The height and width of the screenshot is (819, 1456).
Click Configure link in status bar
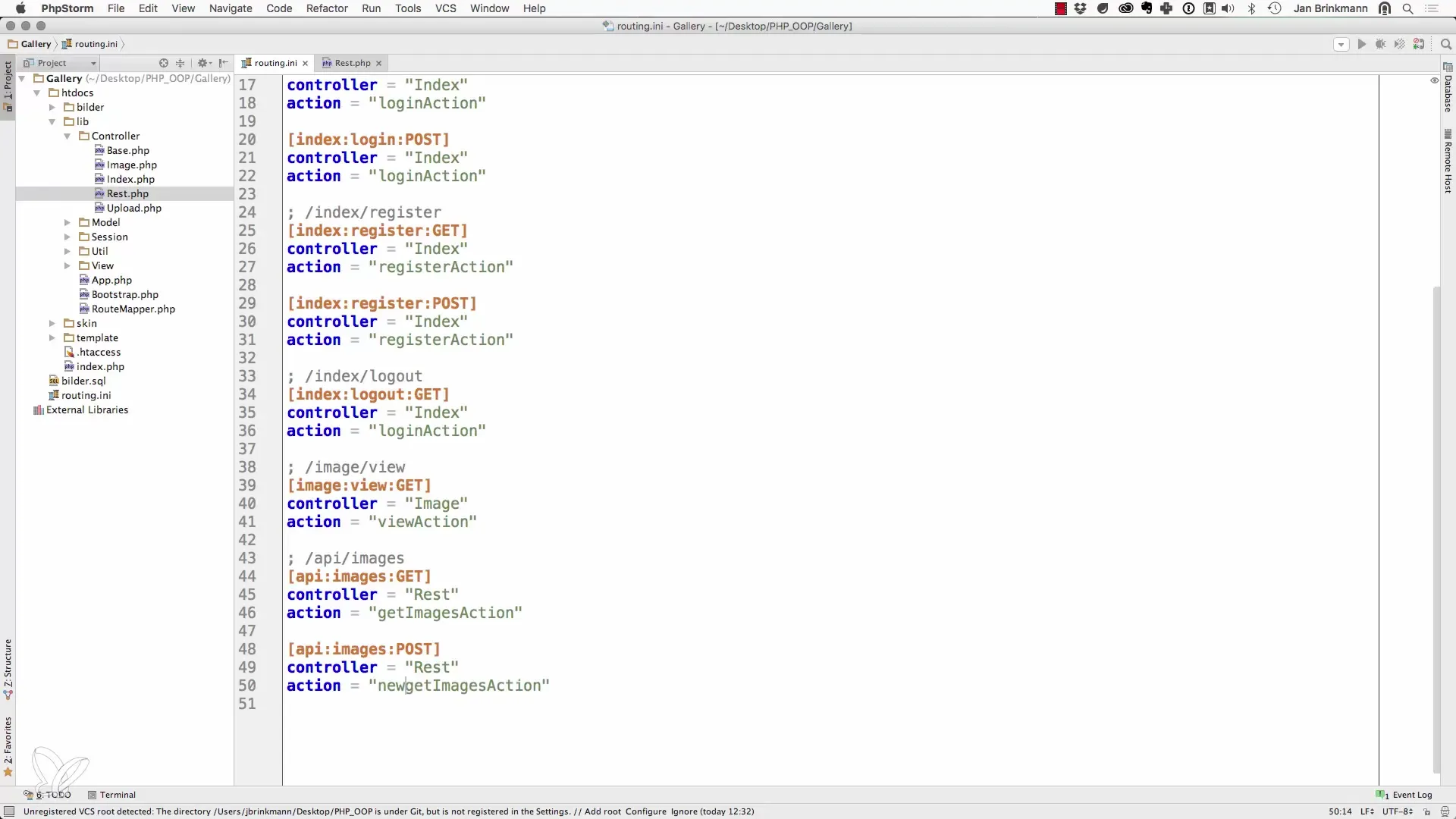646,812
